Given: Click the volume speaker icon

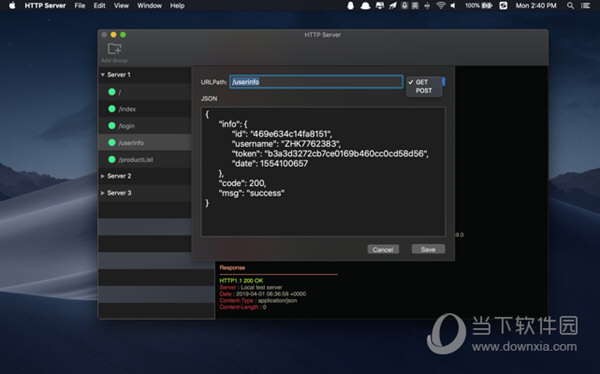Looking at the screenshot, I should pos(453,5).
